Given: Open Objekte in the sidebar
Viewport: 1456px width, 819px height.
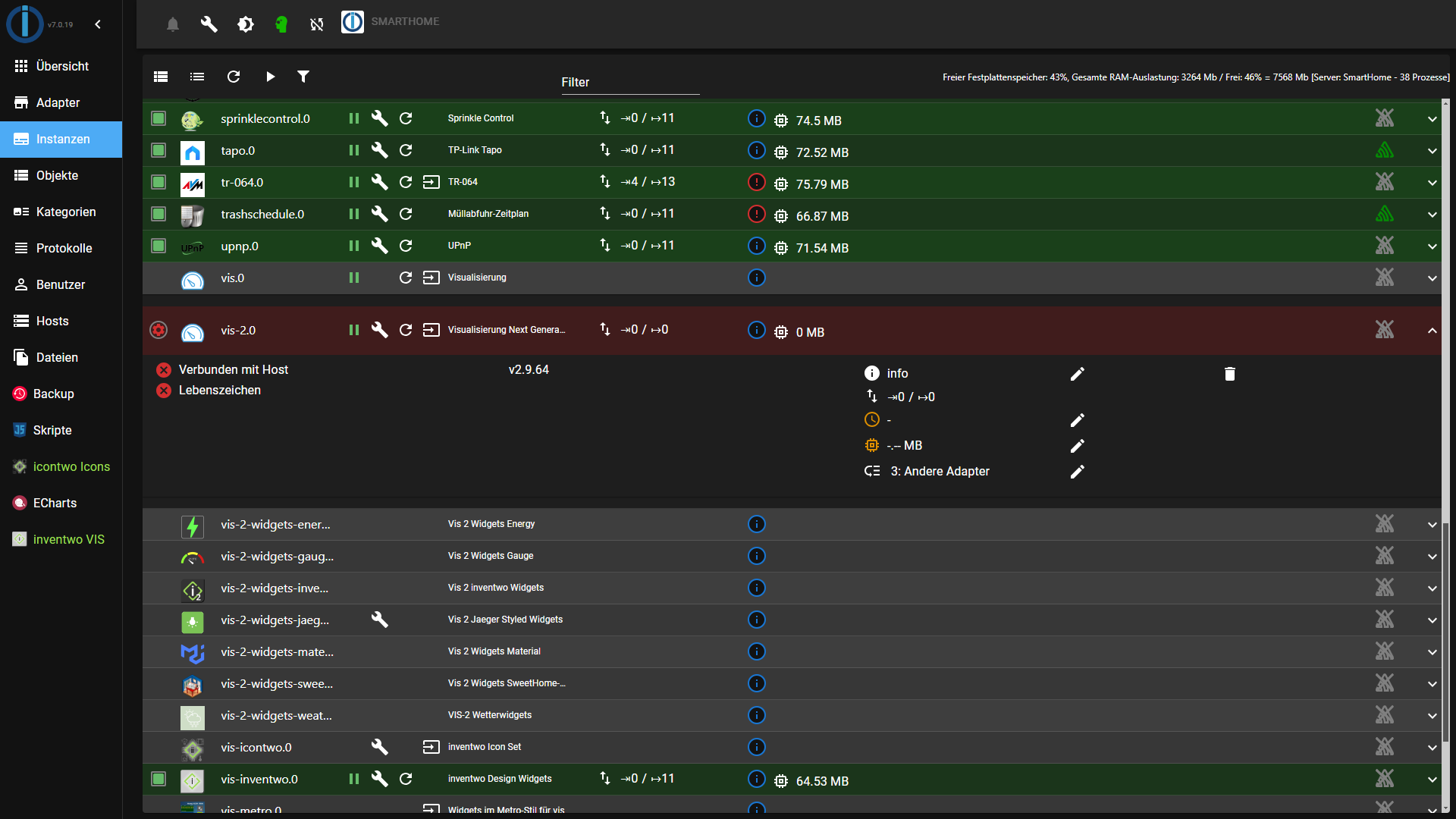Looking at the screenshot, I should (58, 175).
